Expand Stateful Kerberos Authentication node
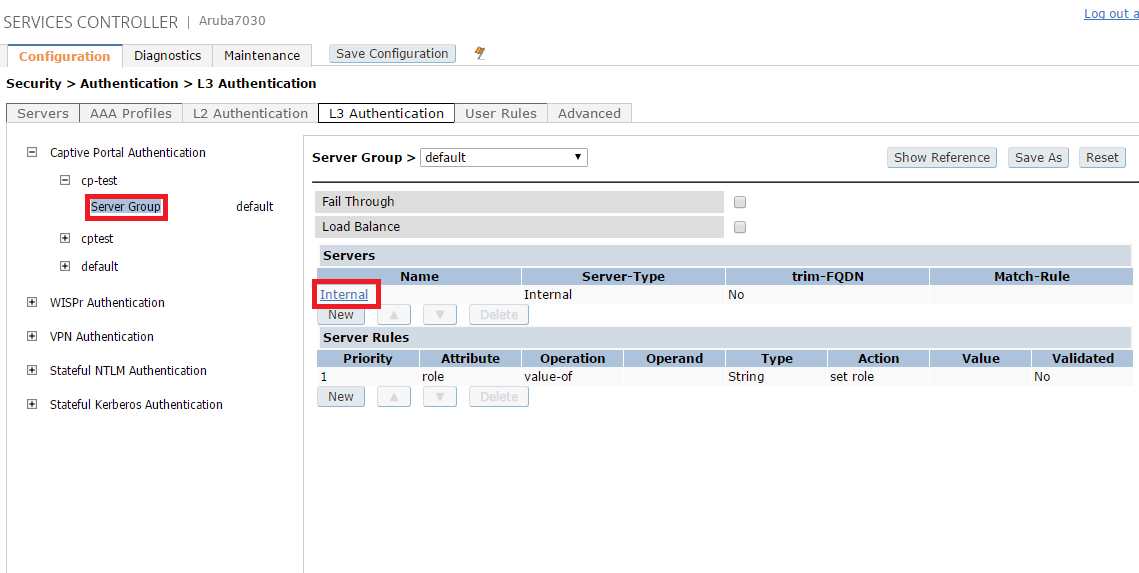The image size is (1139, 573). coord(31,405)
